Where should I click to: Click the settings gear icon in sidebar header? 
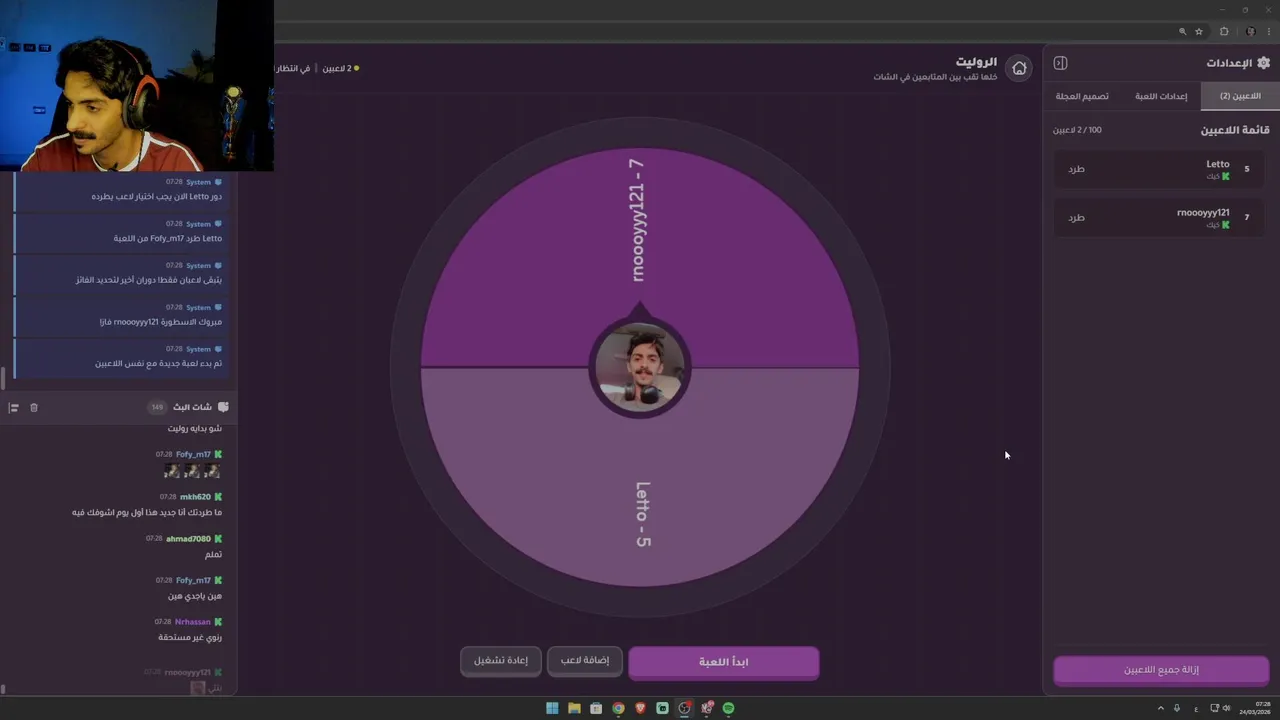click(x=1263, y=63)
